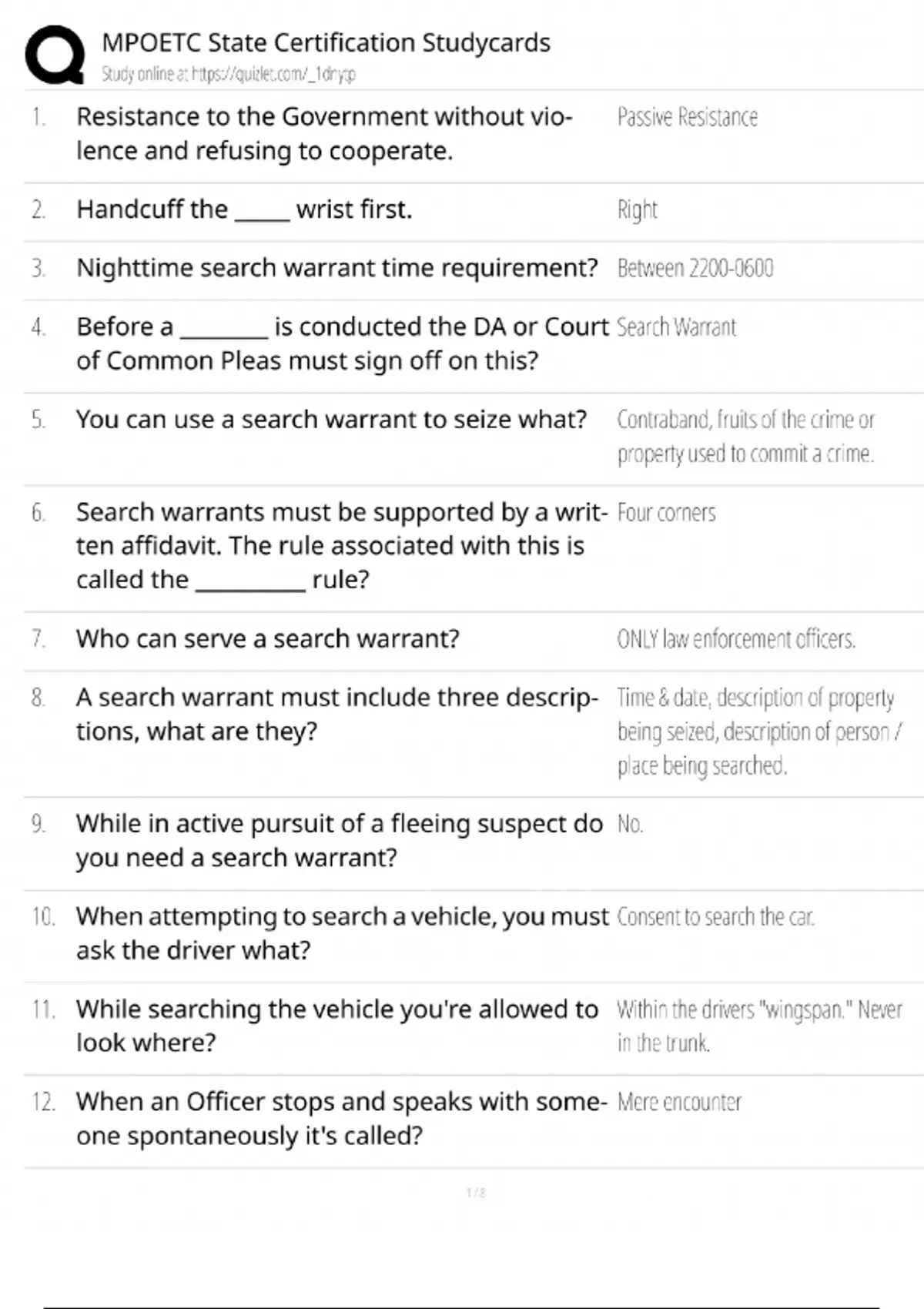Click the answer 'No.' on card 9

coord(629,825)
